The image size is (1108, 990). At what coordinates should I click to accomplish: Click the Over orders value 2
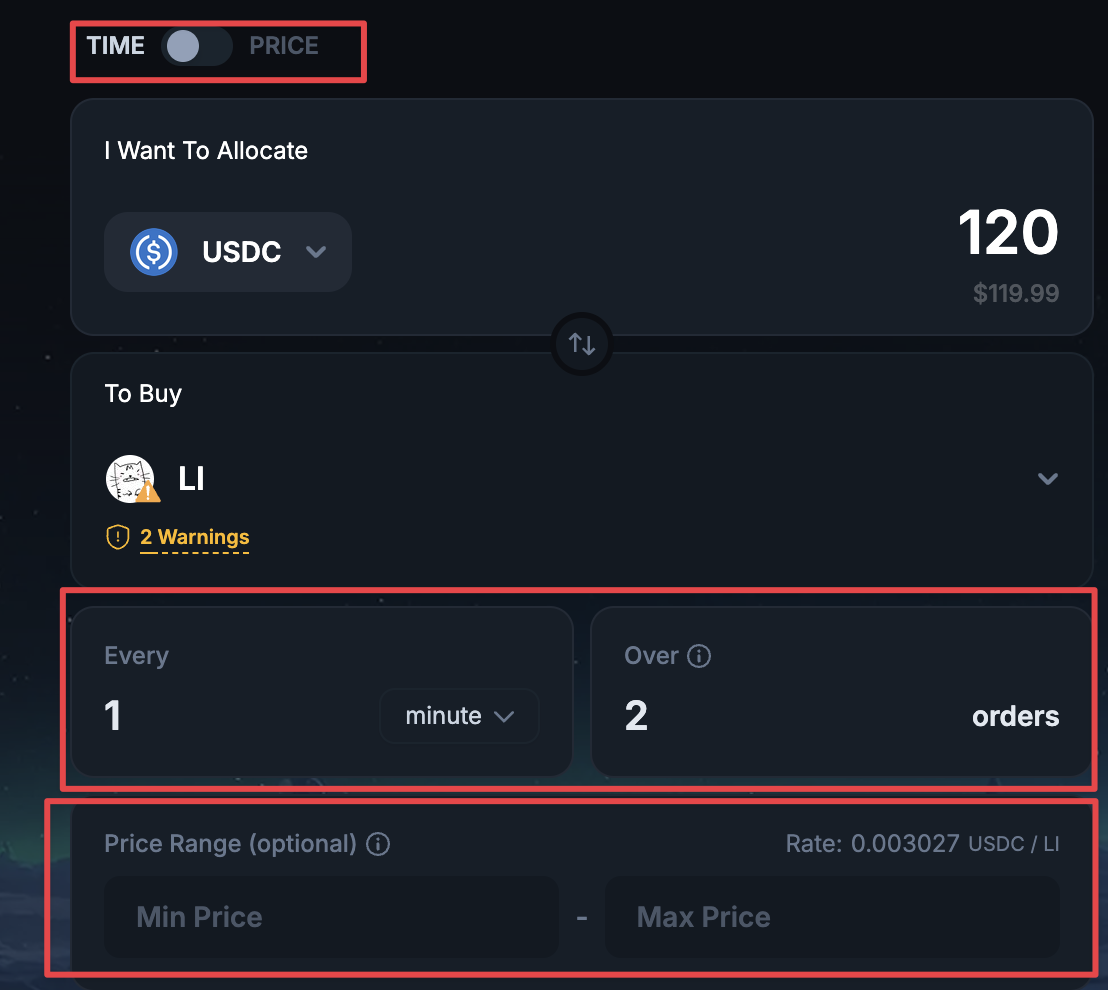coord(636,716)
